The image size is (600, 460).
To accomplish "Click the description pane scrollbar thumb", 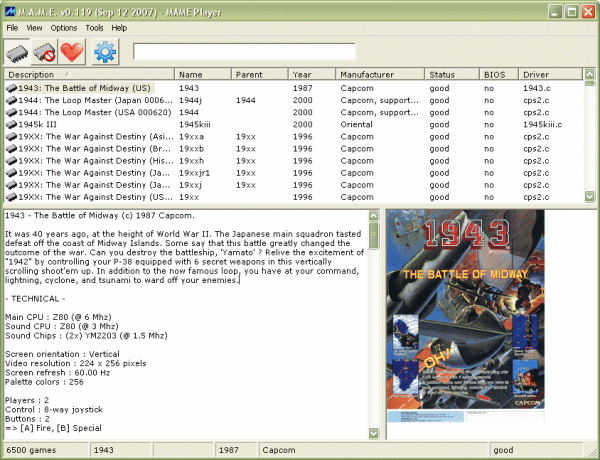I will tap(373, 236).
